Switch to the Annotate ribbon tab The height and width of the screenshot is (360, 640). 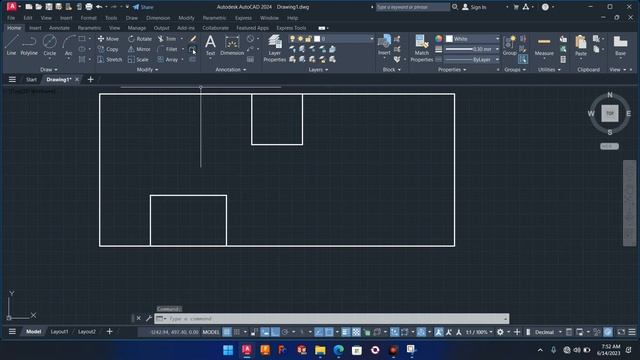pyautogui.click(x=59, y=28)
